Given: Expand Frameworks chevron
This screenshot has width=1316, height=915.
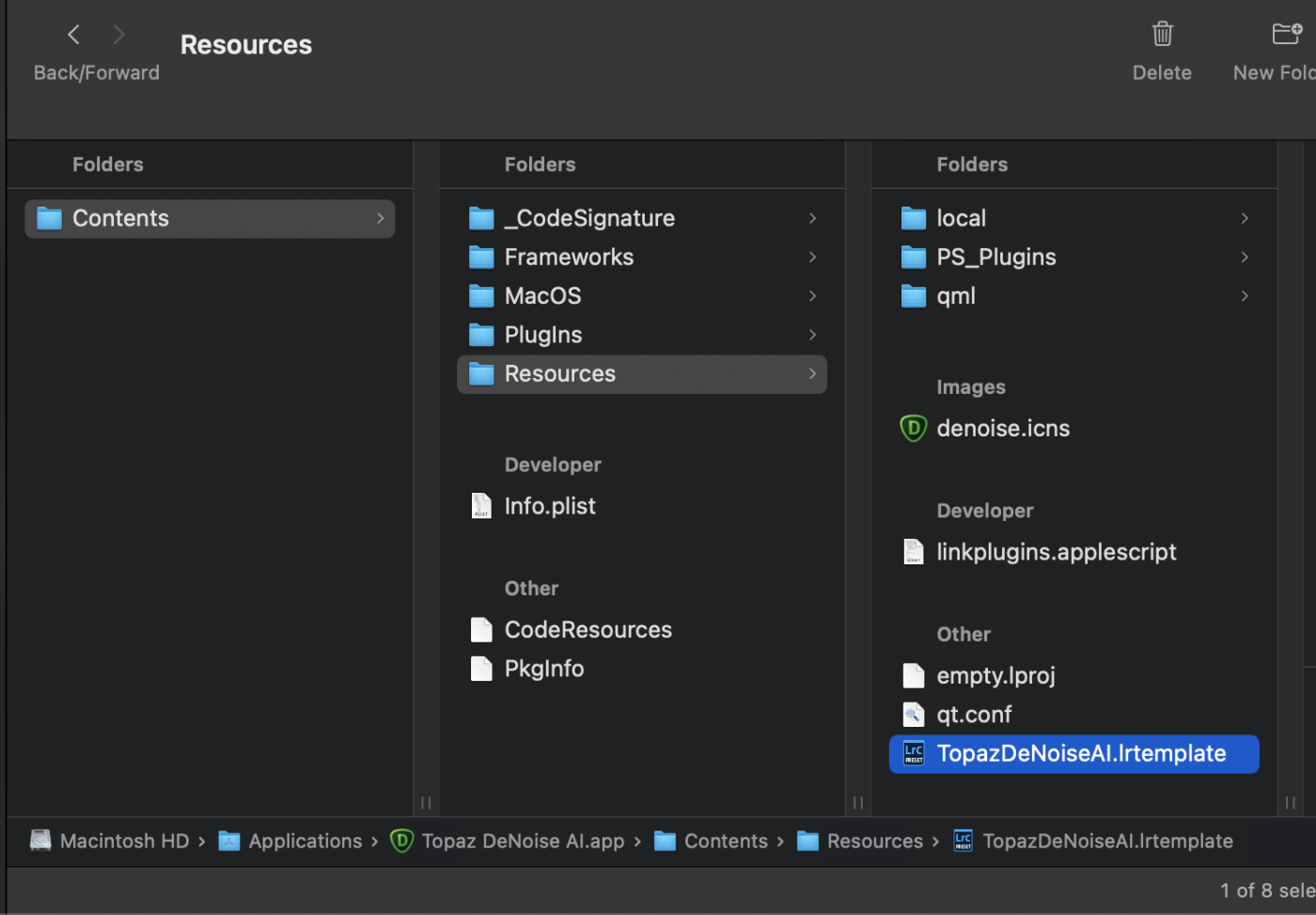Looking at the screenshot, I should coord(812,257).
